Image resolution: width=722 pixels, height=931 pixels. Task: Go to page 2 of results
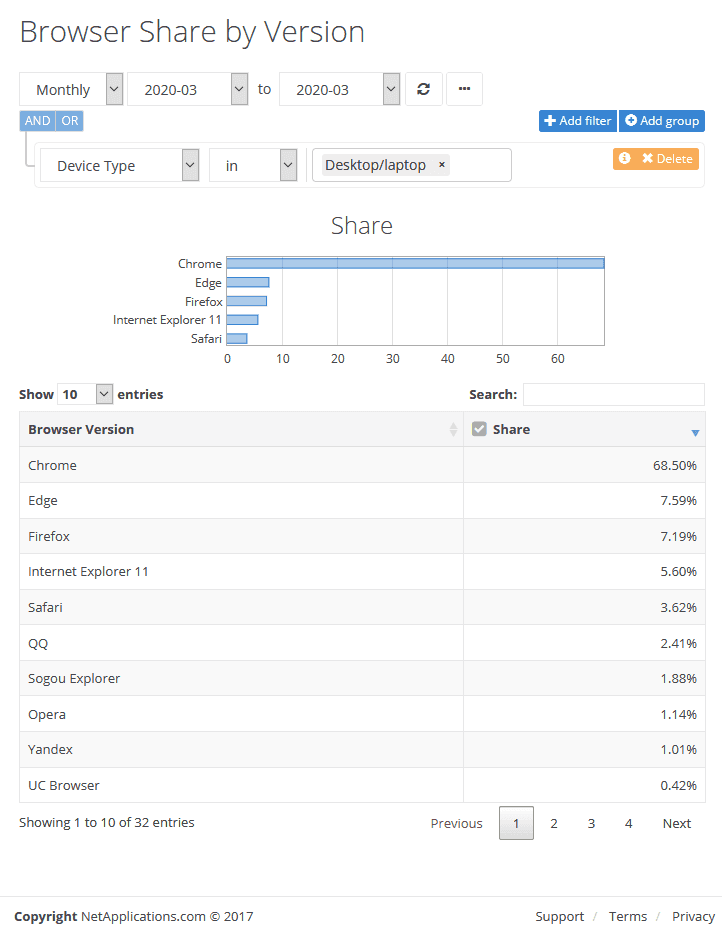554,823
